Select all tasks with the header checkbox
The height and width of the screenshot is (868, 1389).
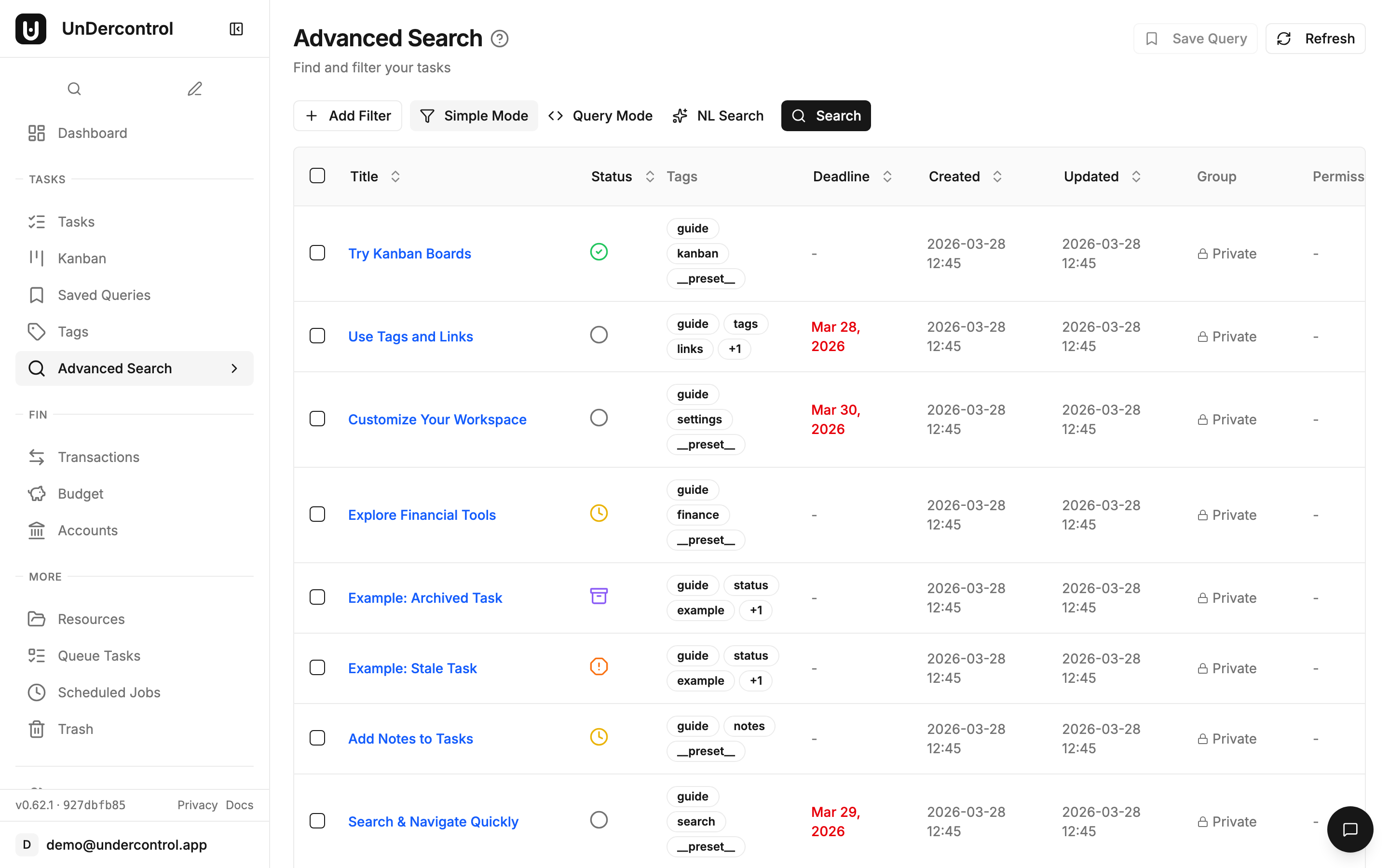pos(317,175)
